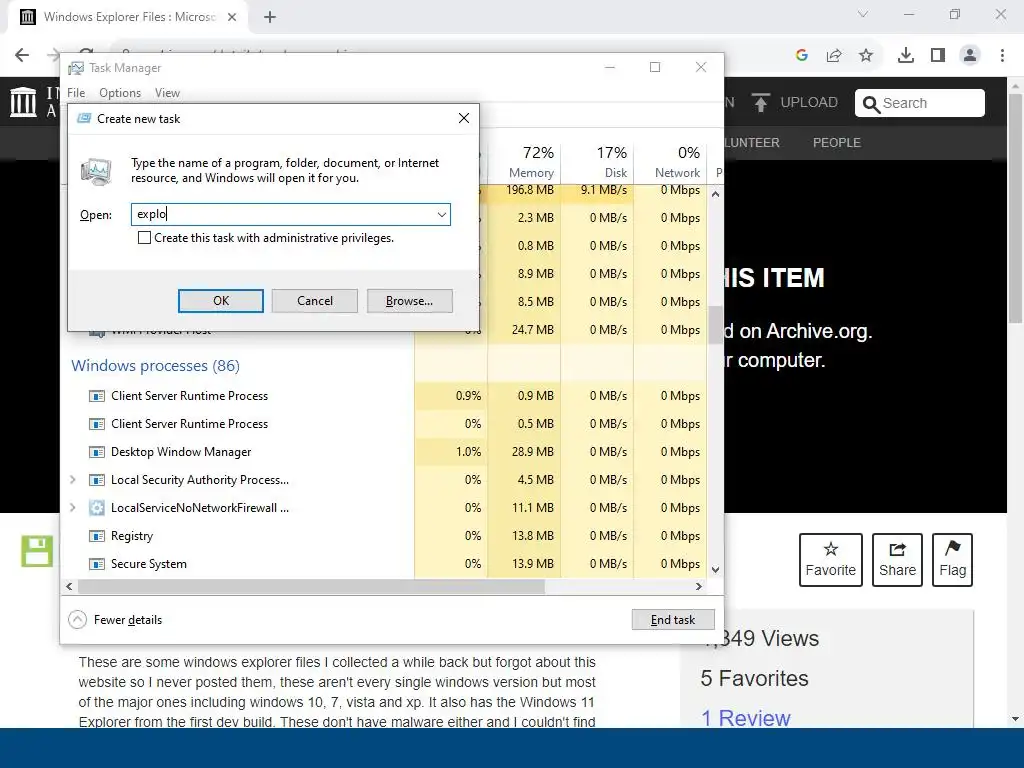Close the Windows Explorer Files tab

point(232,17)
